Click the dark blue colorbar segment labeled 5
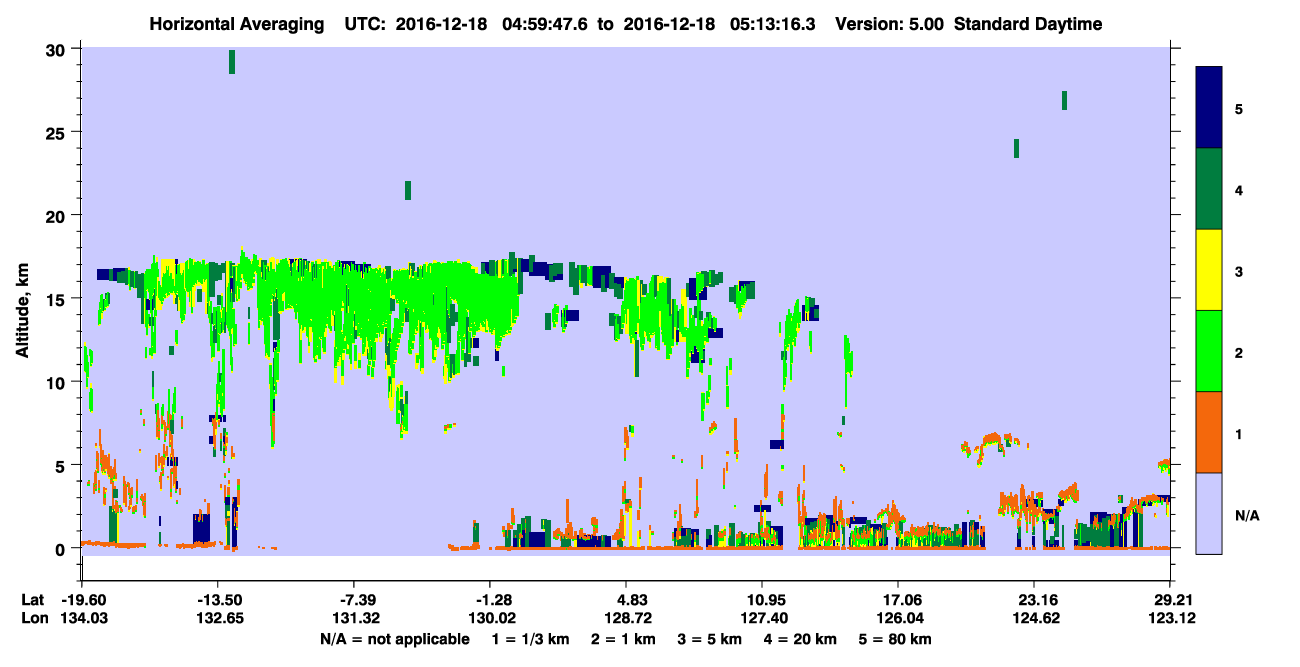 (x=1209, y=108)
